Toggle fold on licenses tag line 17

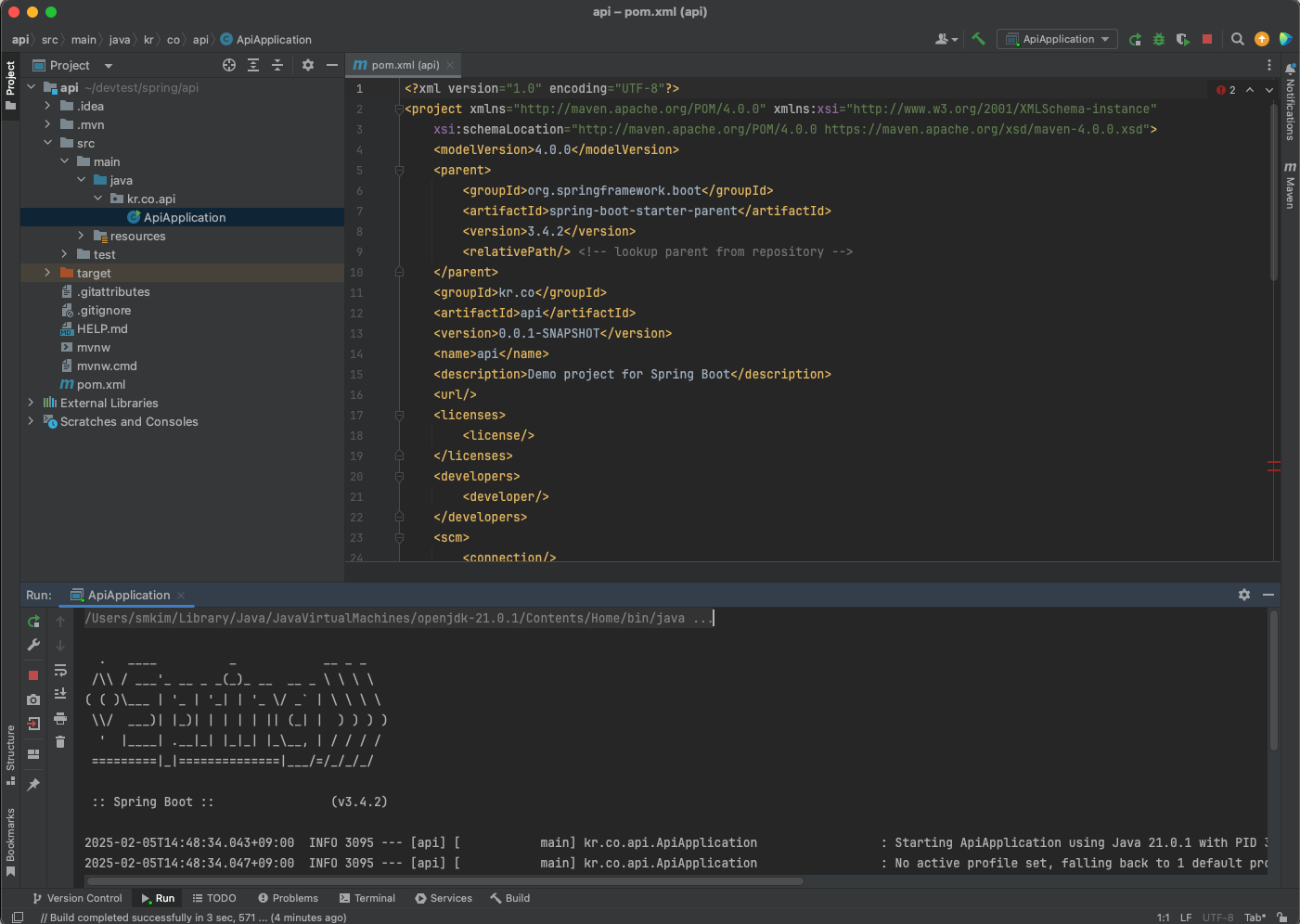click(399, 416)
